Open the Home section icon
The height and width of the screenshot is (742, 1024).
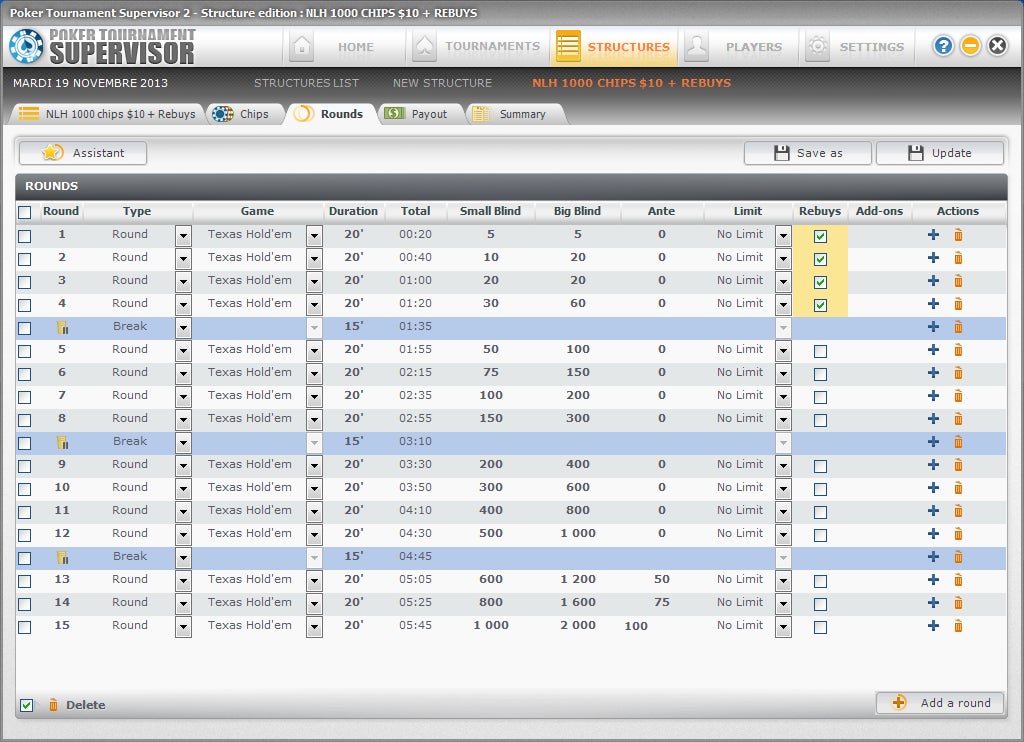[x=301, y=46]
